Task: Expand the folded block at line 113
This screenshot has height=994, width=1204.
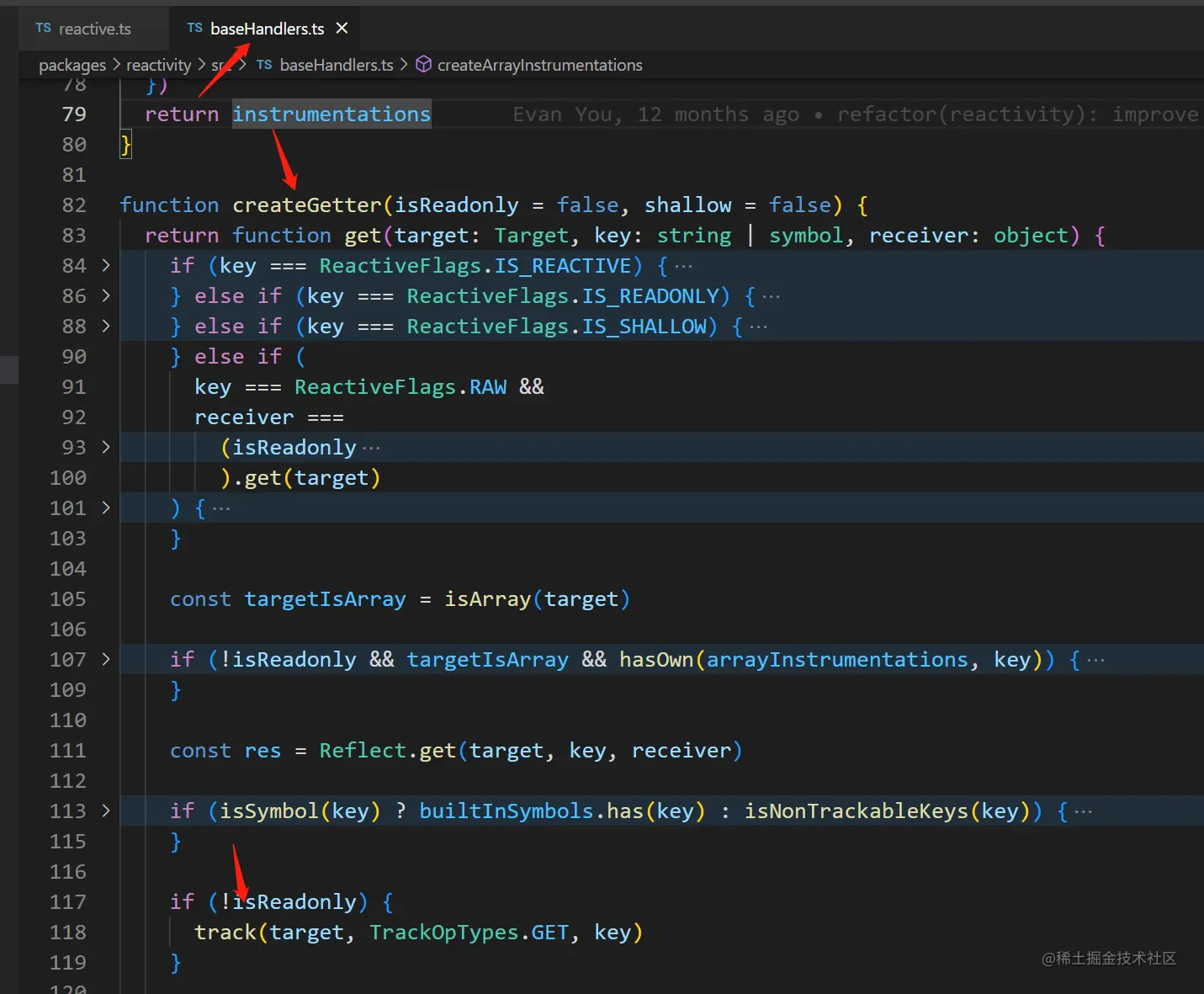Action: (x=106, y=811)
